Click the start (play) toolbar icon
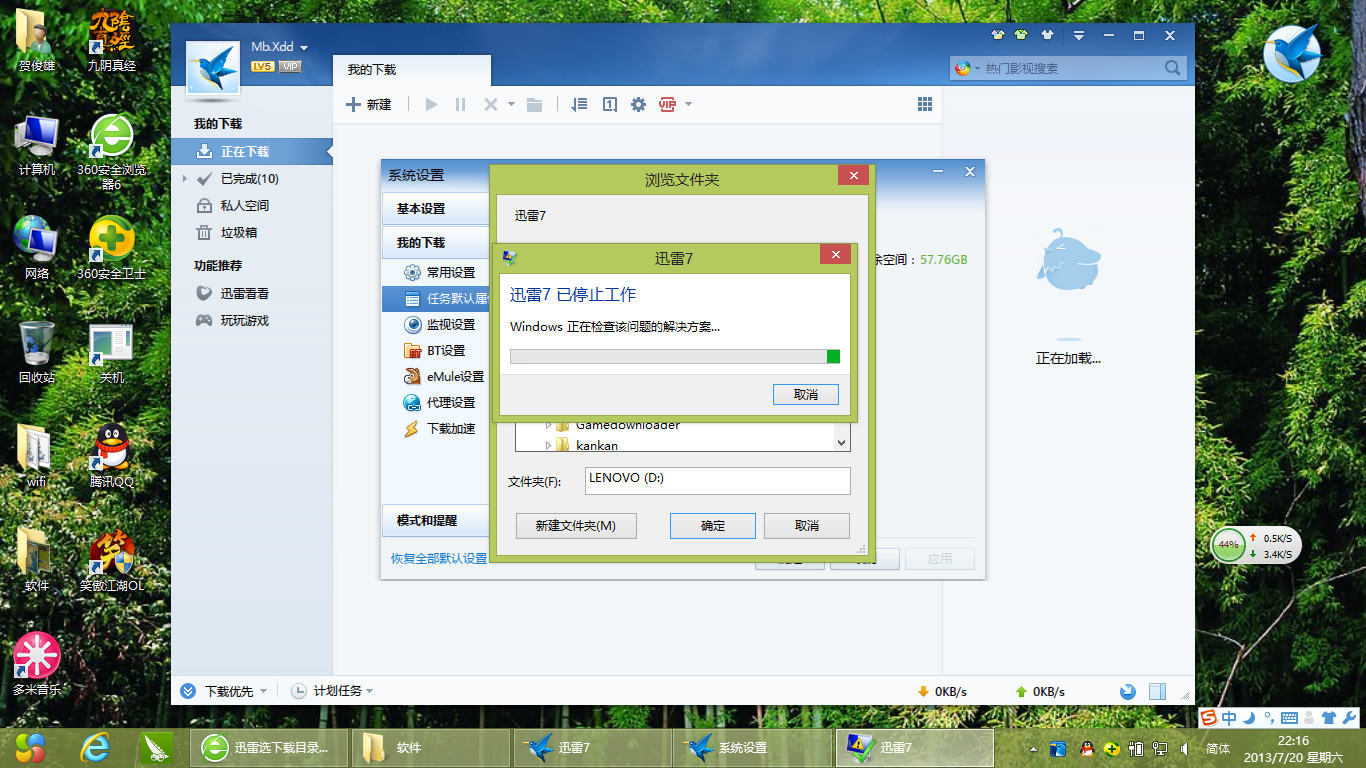1366x768 pixels. 432,104
